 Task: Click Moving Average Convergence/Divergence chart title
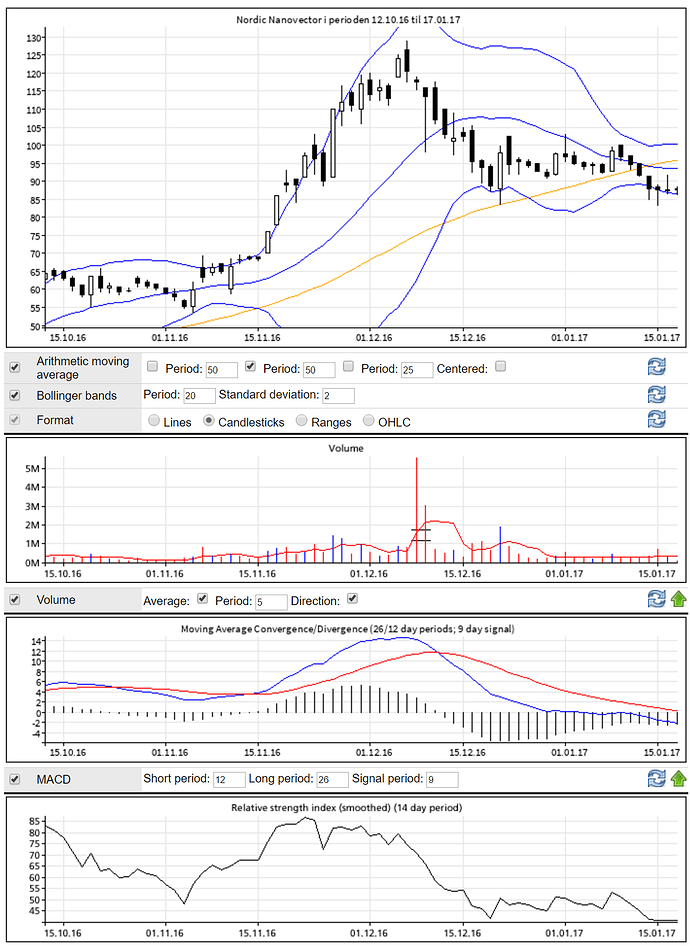(x=347, y=629)
